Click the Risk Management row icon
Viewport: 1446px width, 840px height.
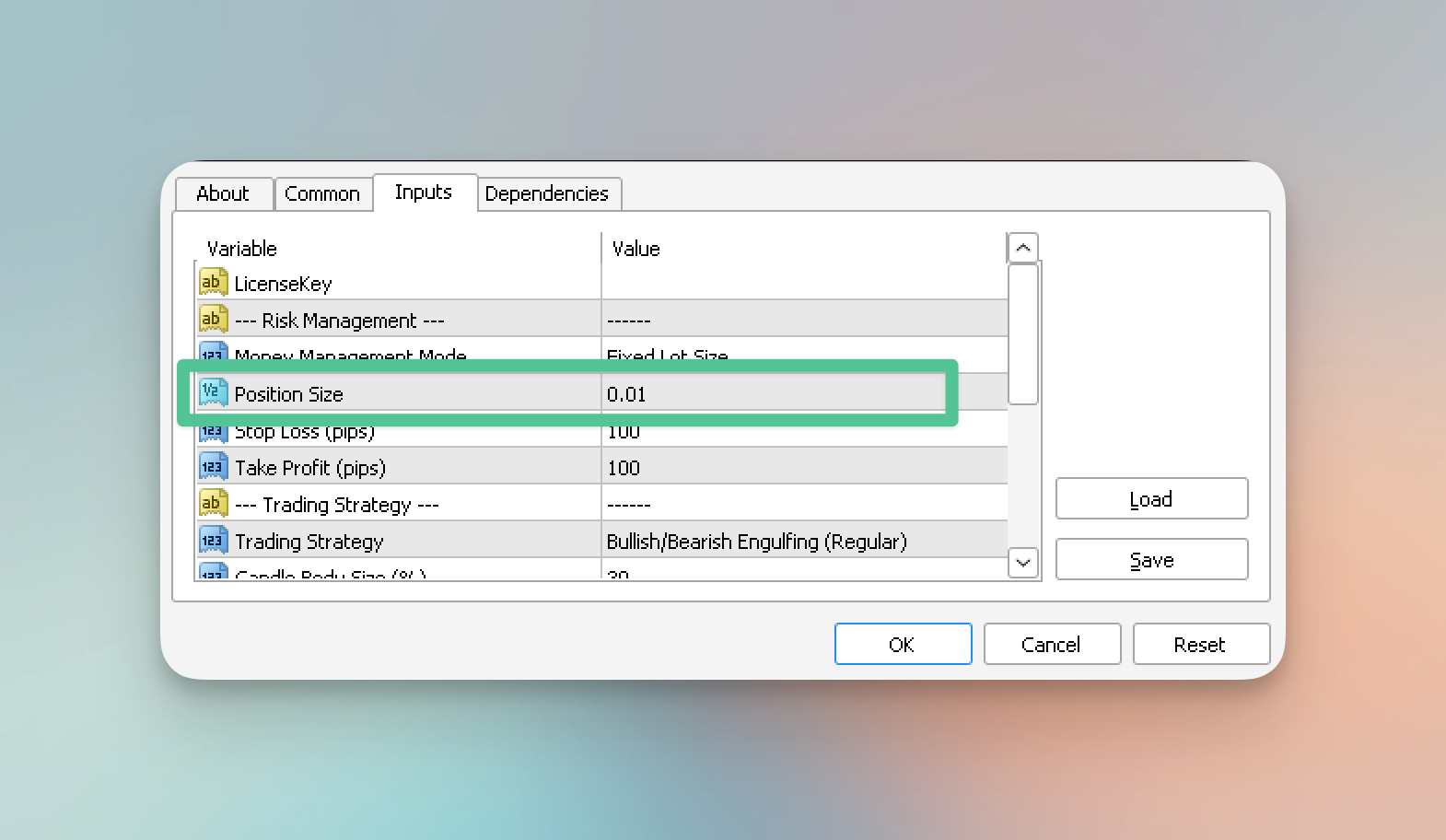(x=213, y=319)
